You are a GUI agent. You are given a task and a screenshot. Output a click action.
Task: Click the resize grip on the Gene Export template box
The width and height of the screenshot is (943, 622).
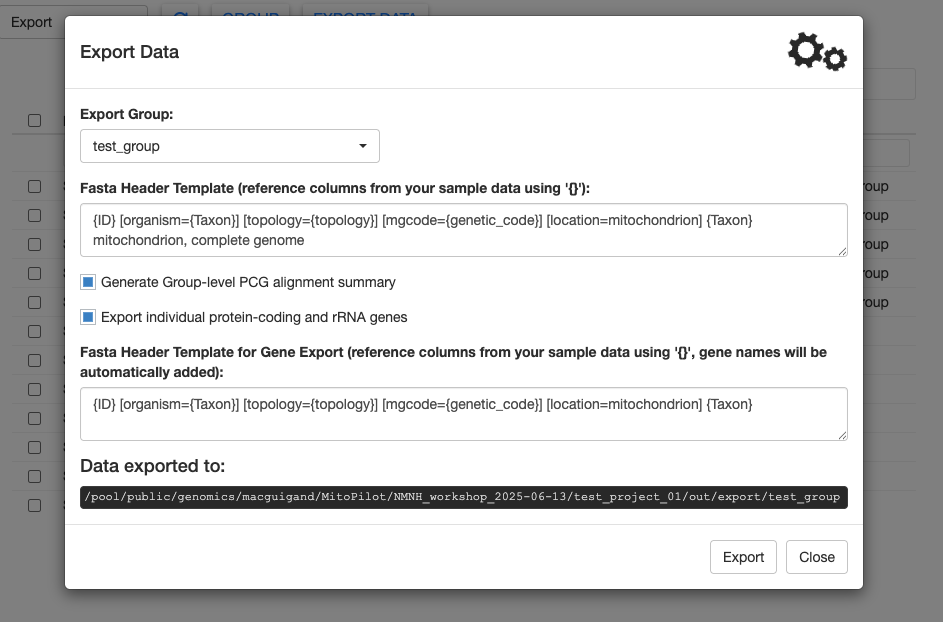(843, 436)
